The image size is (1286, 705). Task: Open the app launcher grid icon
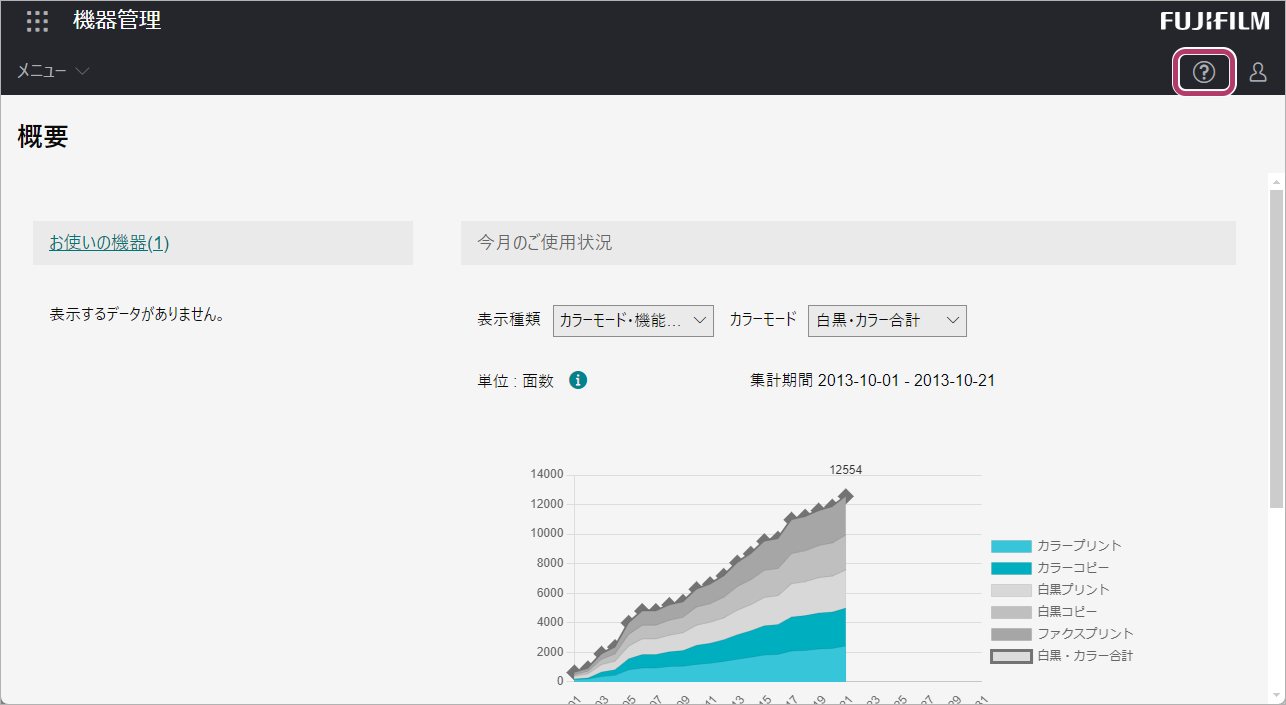pos(37,21)
